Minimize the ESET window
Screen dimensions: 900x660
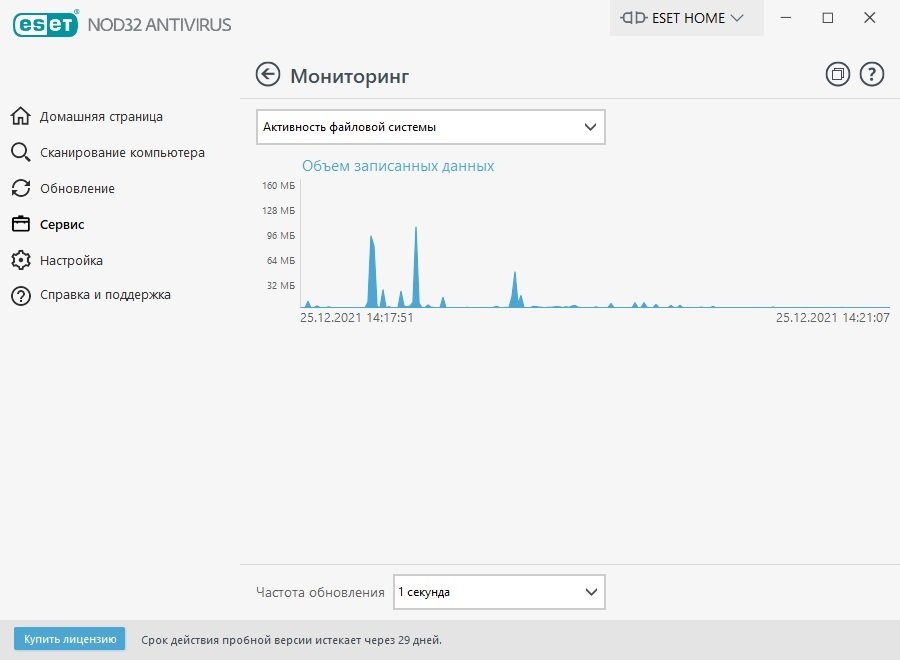coord(786,18)
